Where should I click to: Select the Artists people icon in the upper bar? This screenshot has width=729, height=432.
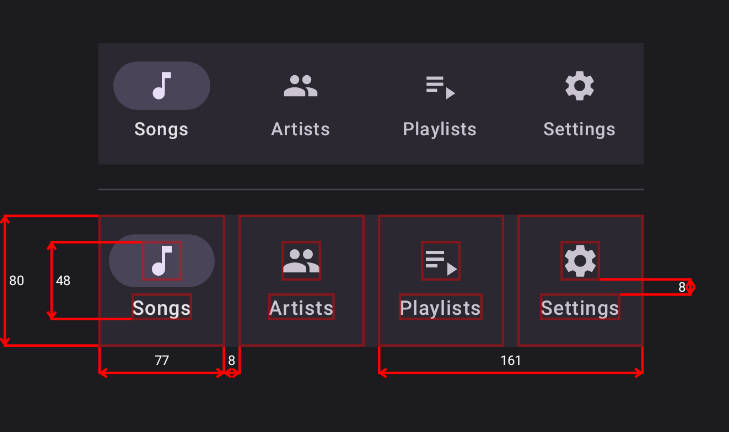301,86
